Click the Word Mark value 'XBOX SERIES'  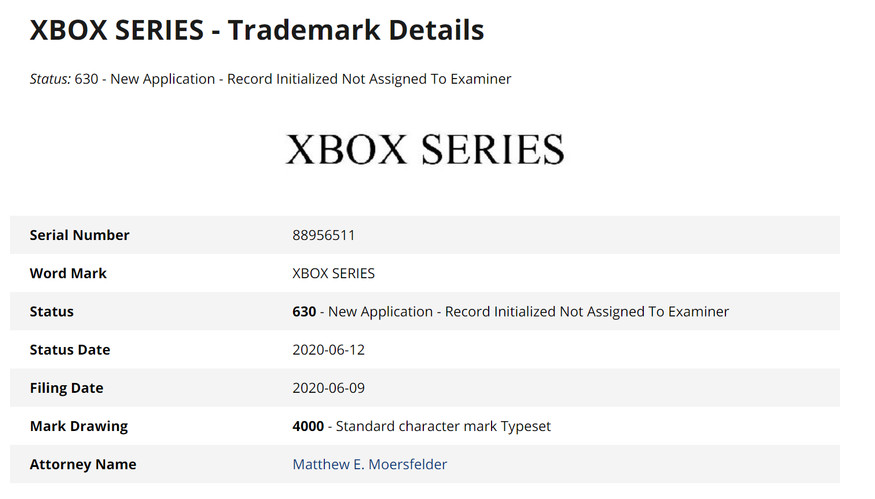click(x=333, y=273)
